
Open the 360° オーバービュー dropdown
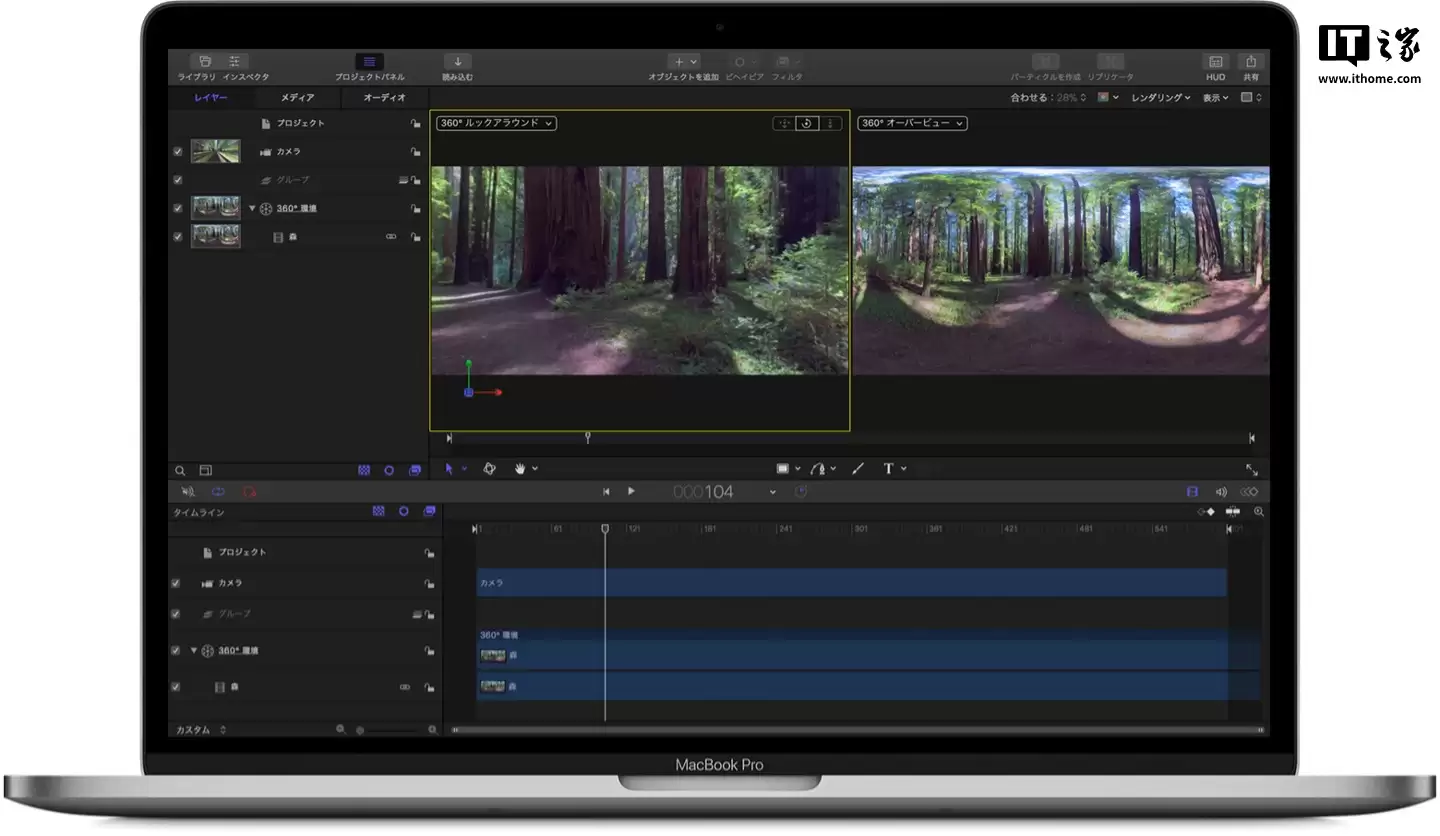click(910, 123)
